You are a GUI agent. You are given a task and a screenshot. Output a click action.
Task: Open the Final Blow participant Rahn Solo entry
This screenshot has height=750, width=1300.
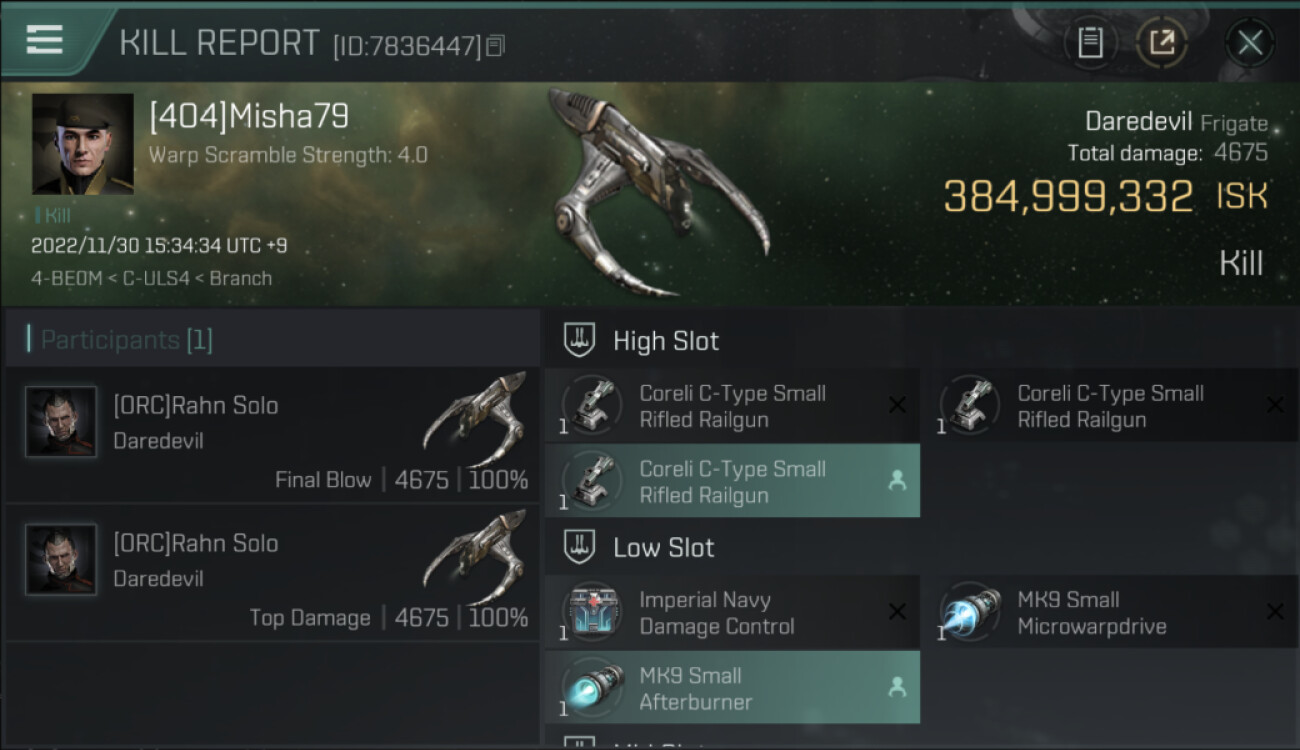tap(272, 435)
